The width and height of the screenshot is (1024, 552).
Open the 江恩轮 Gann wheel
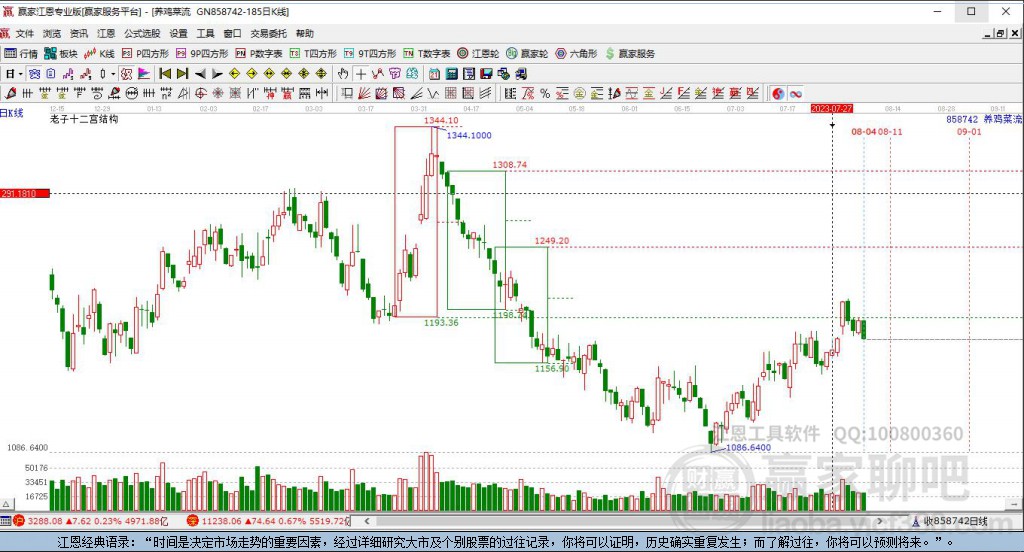click(x=479, y=54)
